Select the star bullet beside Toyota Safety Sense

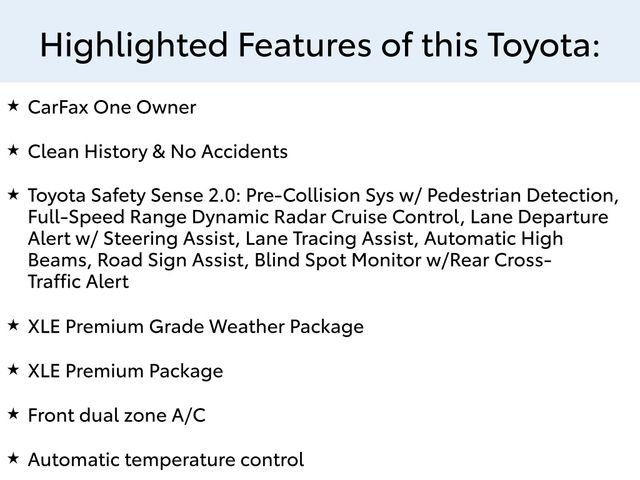(x=13, y=194)
